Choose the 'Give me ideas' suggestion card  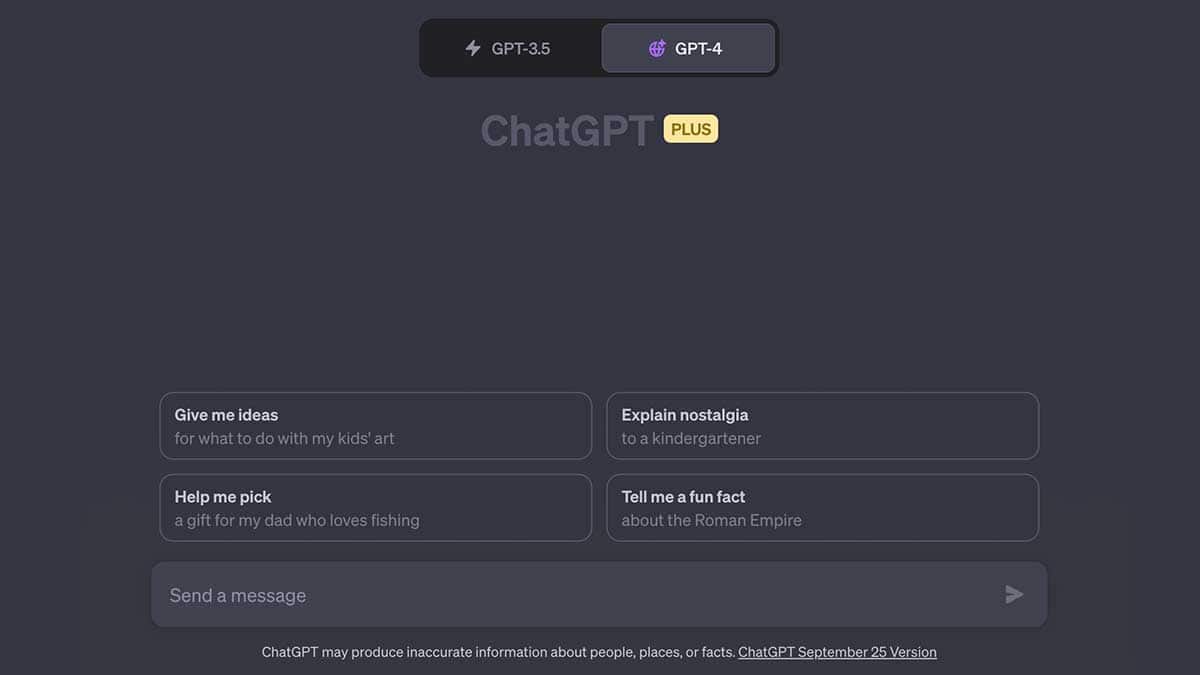(375, 426)
